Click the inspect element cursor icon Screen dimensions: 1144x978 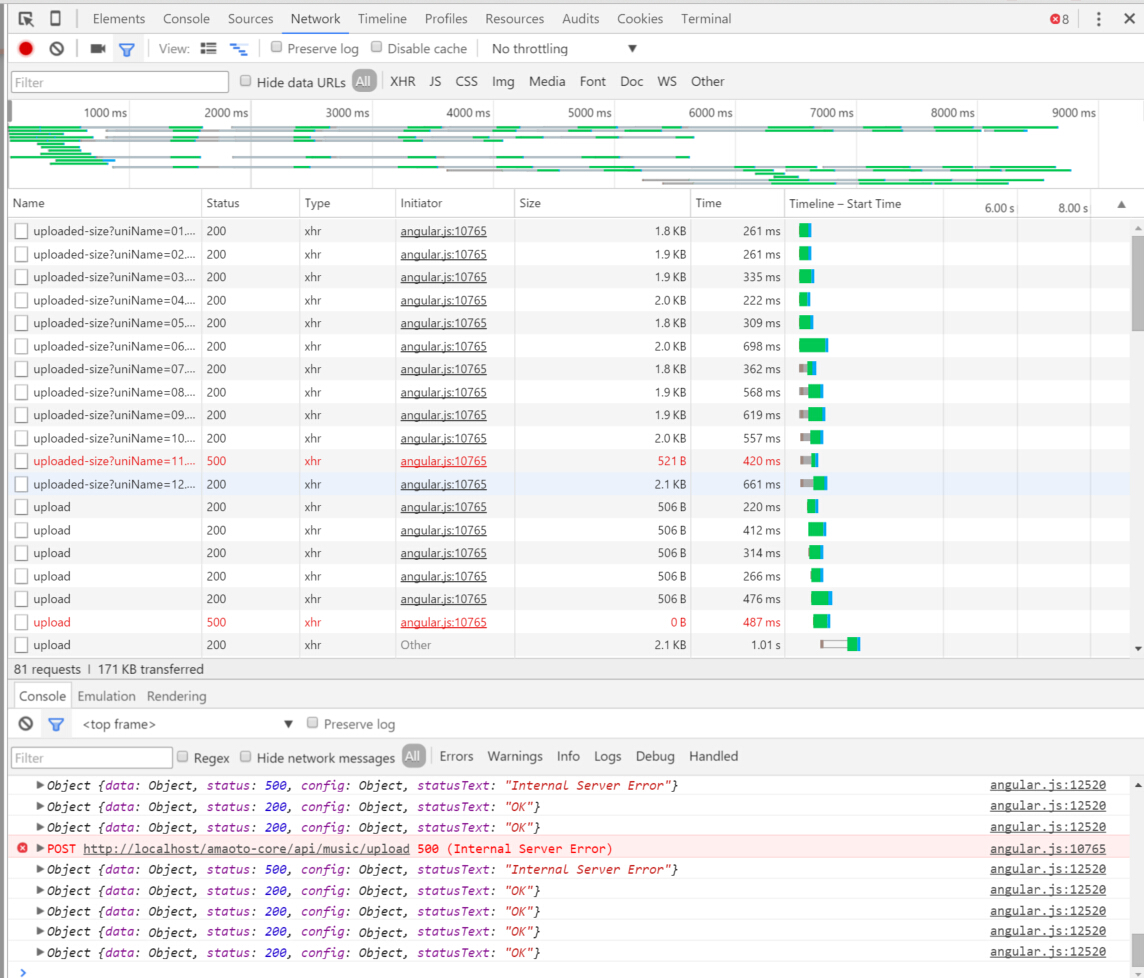[x=26, y=19]
